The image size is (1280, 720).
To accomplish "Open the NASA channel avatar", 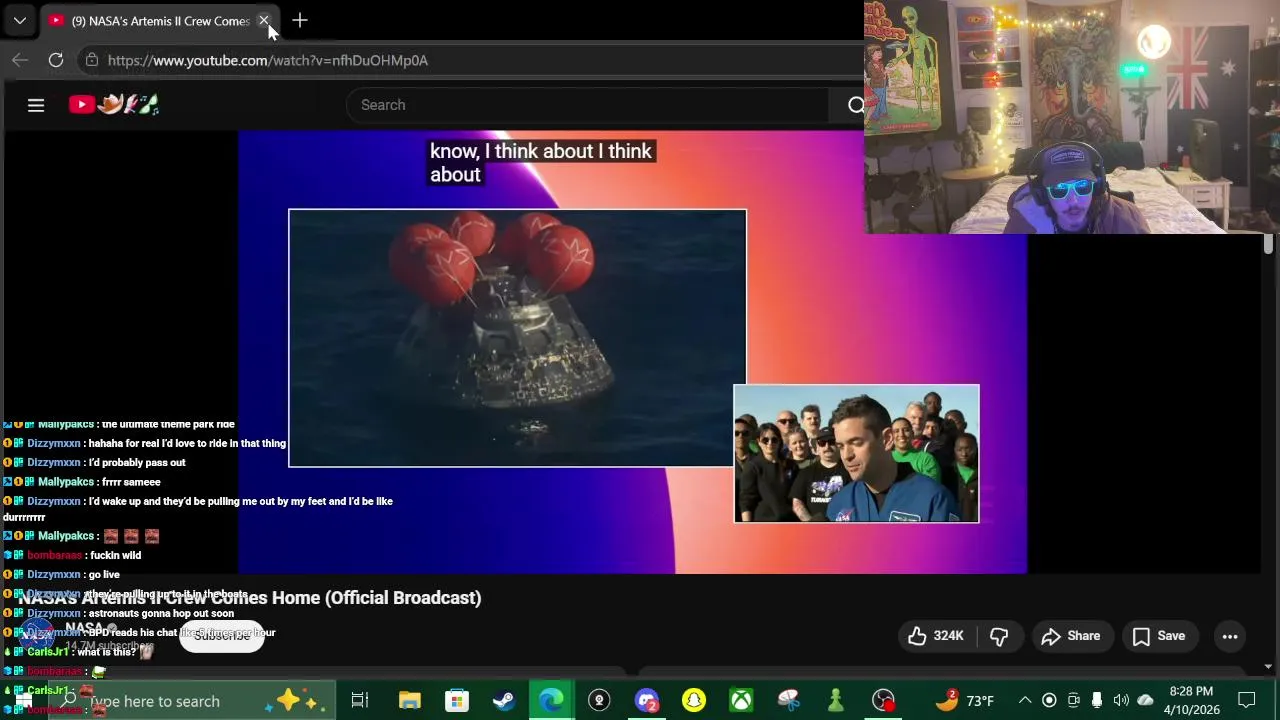I will (38, 635).
